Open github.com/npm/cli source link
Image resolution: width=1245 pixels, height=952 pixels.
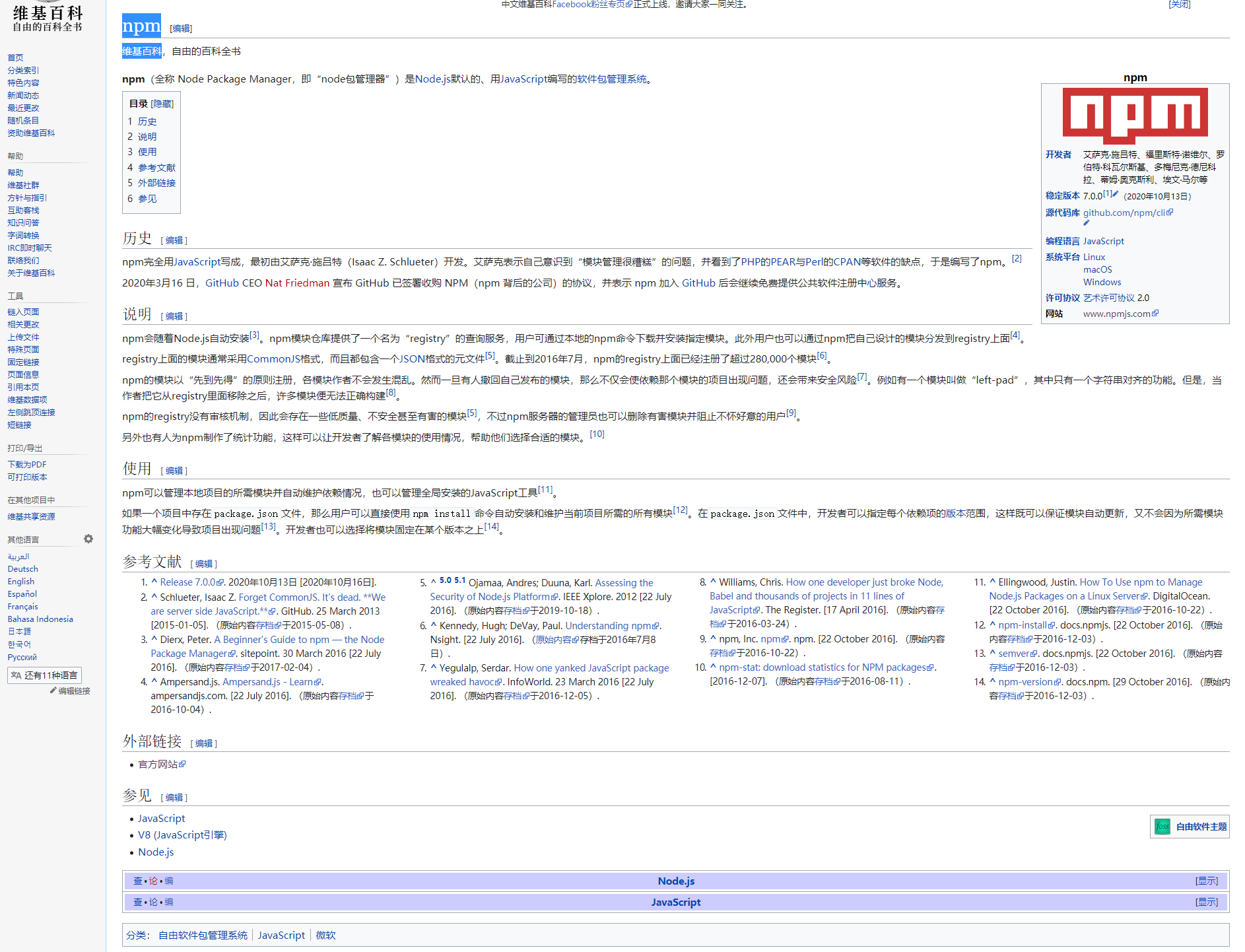click(1127, 213)
